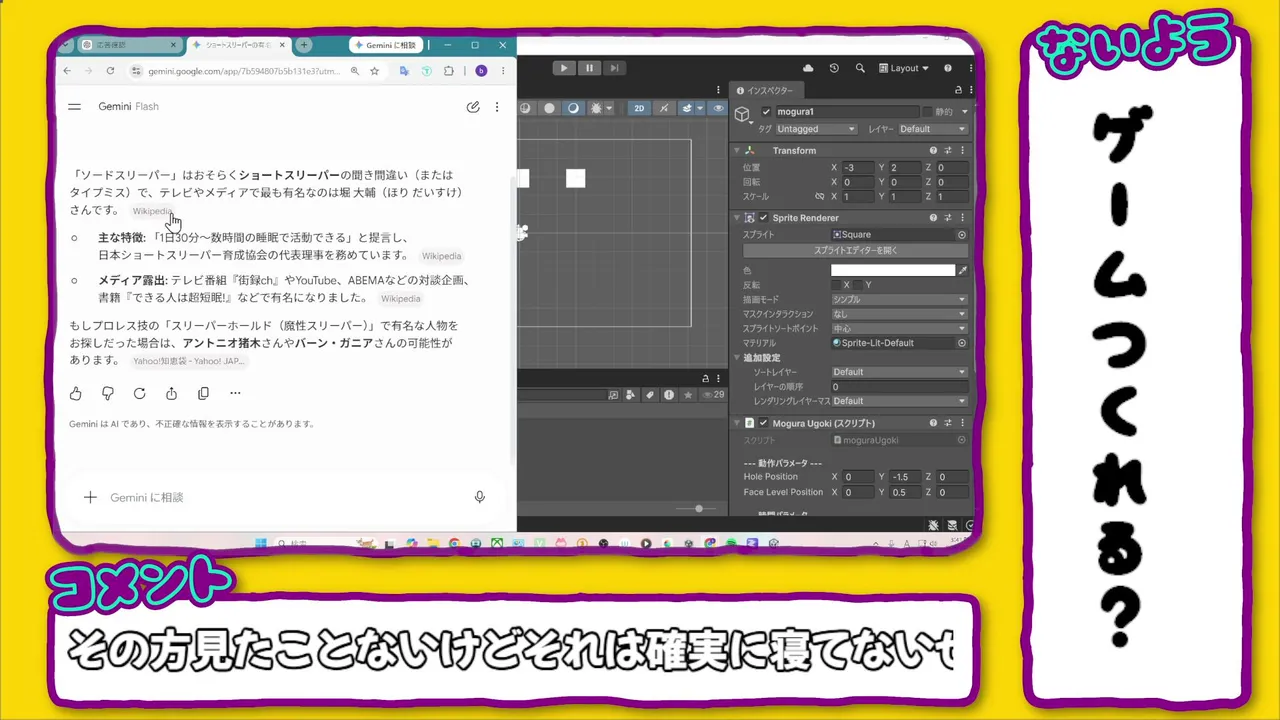This screenshot has height=720, width=1280.
Task: Click the Gemini microphone icon
Action: pyautogui.click(x=479, y=497)
